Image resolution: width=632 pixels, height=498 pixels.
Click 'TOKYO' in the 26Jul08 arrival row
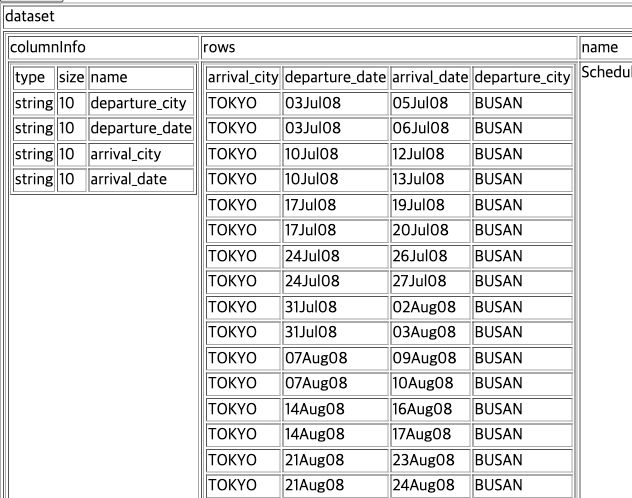pos(243,256)
